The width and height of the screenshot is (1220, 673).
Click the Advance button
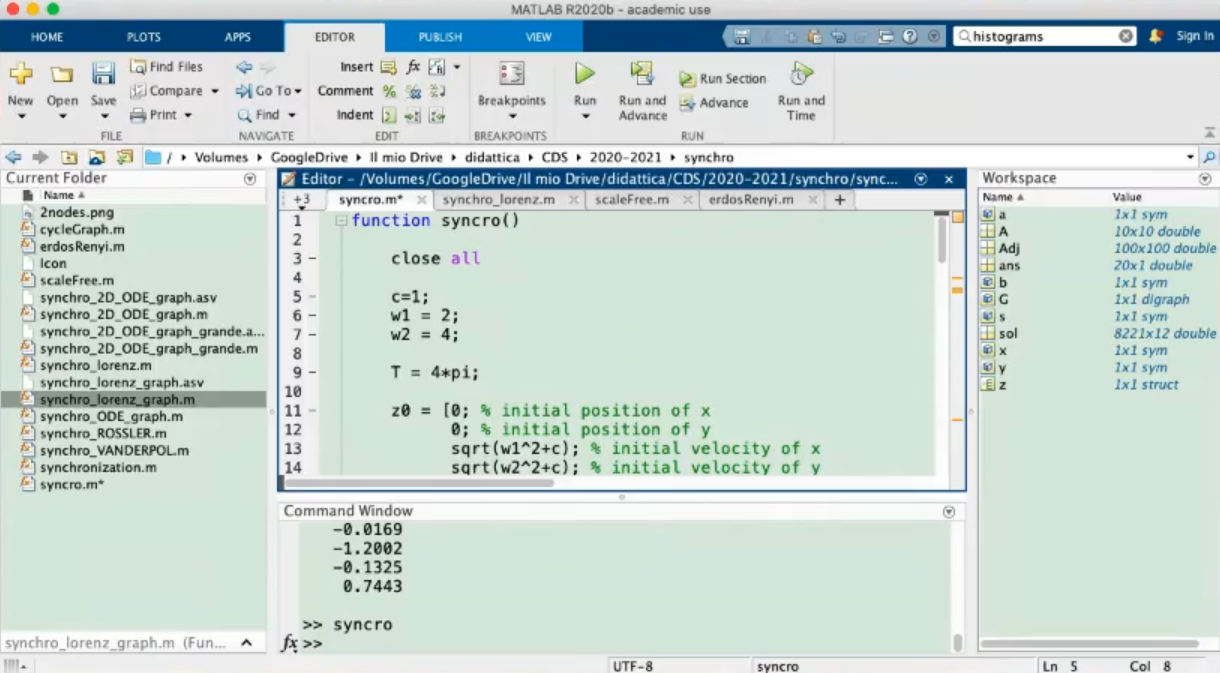(714, 103)
